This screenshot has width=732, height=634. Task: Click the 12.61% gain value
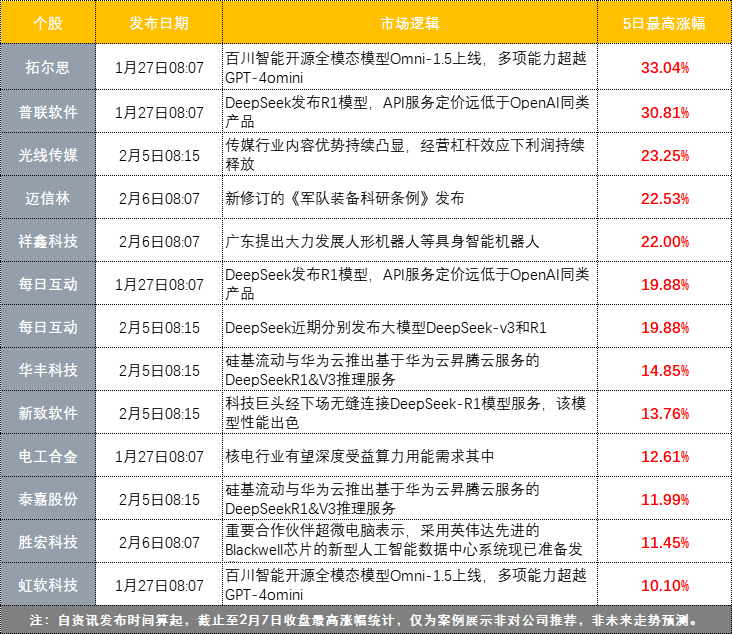(665, 456)
